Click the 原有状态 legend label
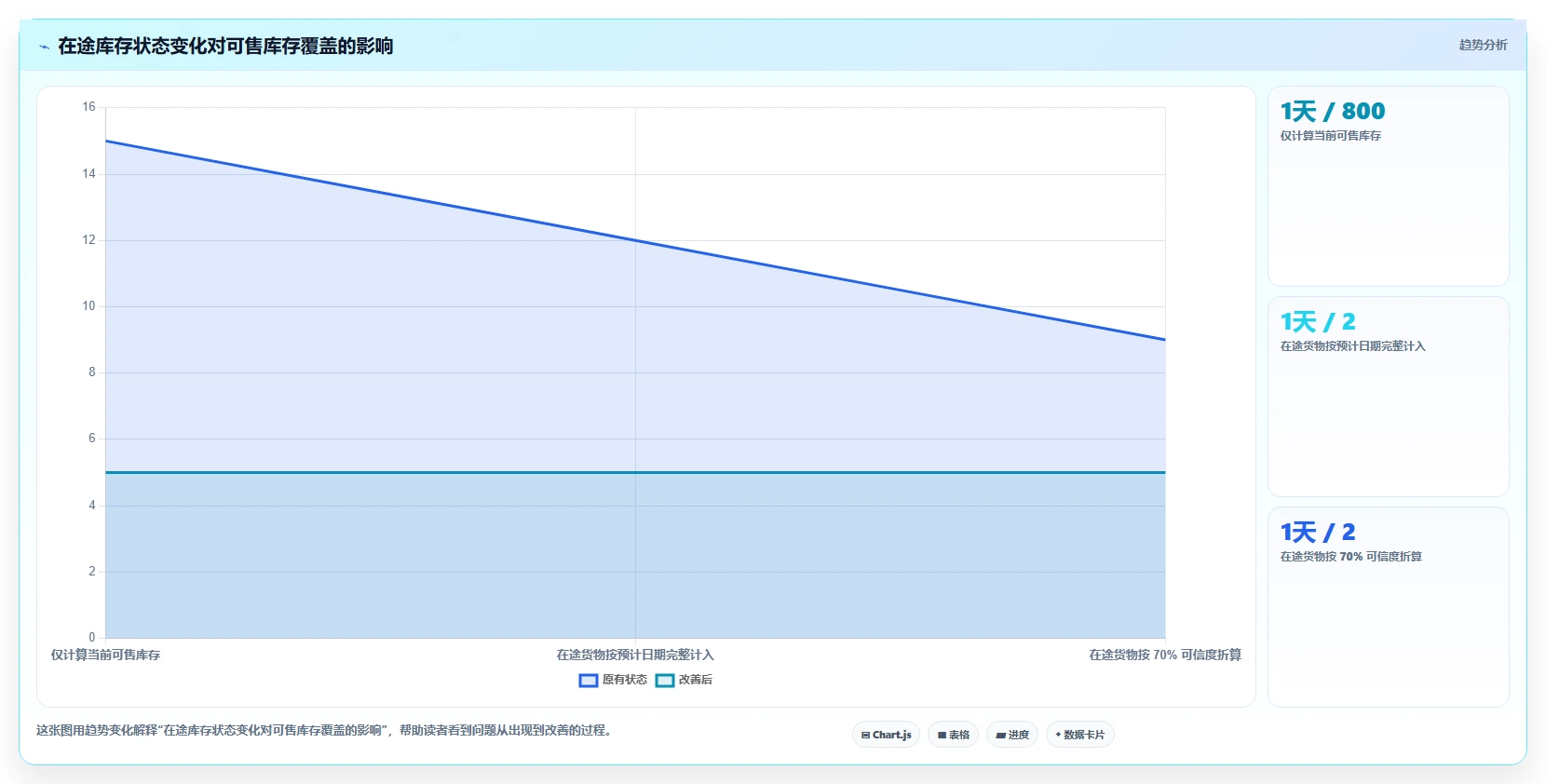This screenshot has height=784, width=1546. [624, 680]
